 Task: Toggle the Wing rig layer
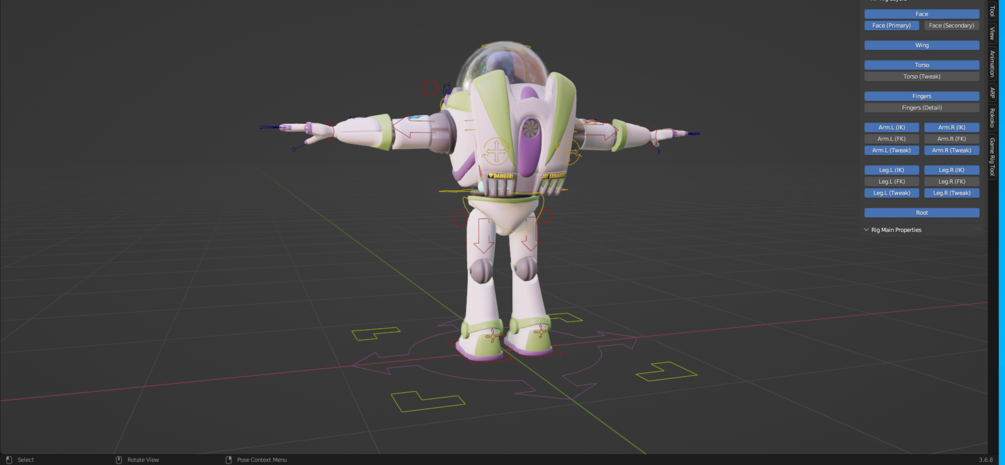click(x=922, y=46)
